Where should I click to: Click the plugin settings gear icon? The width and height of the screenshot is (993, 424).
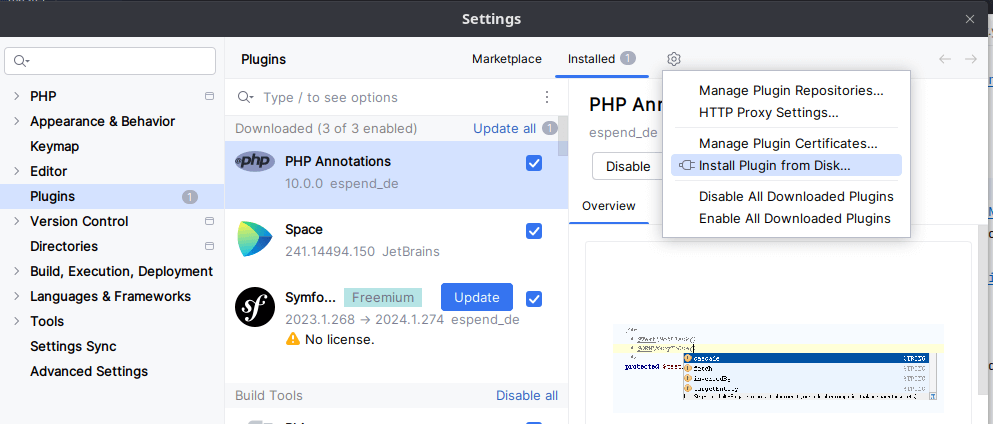pyautogui.click(x=674, y=59)
